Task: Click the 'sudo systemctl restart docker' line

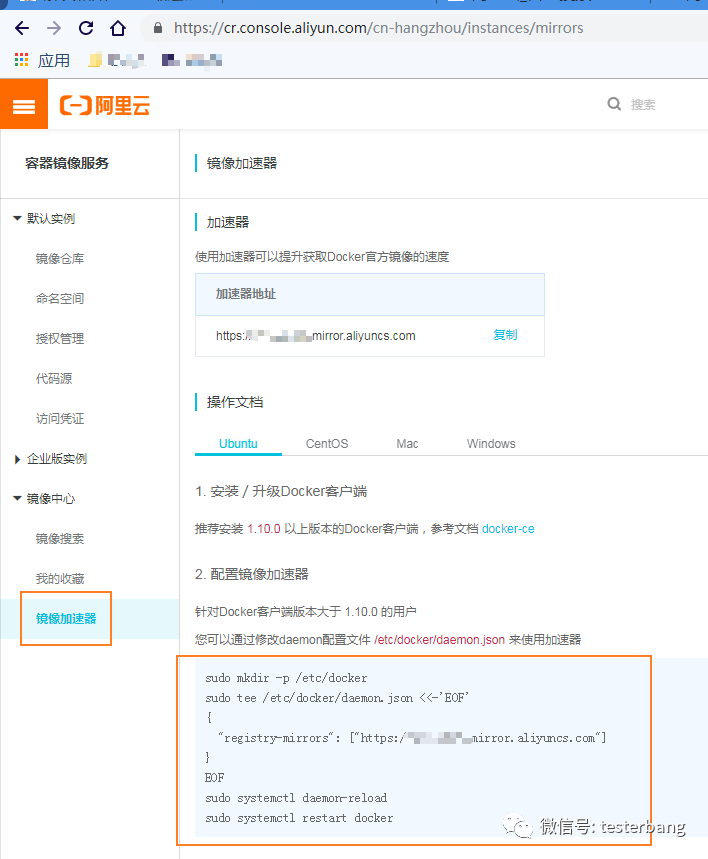Action: (299, 818)
